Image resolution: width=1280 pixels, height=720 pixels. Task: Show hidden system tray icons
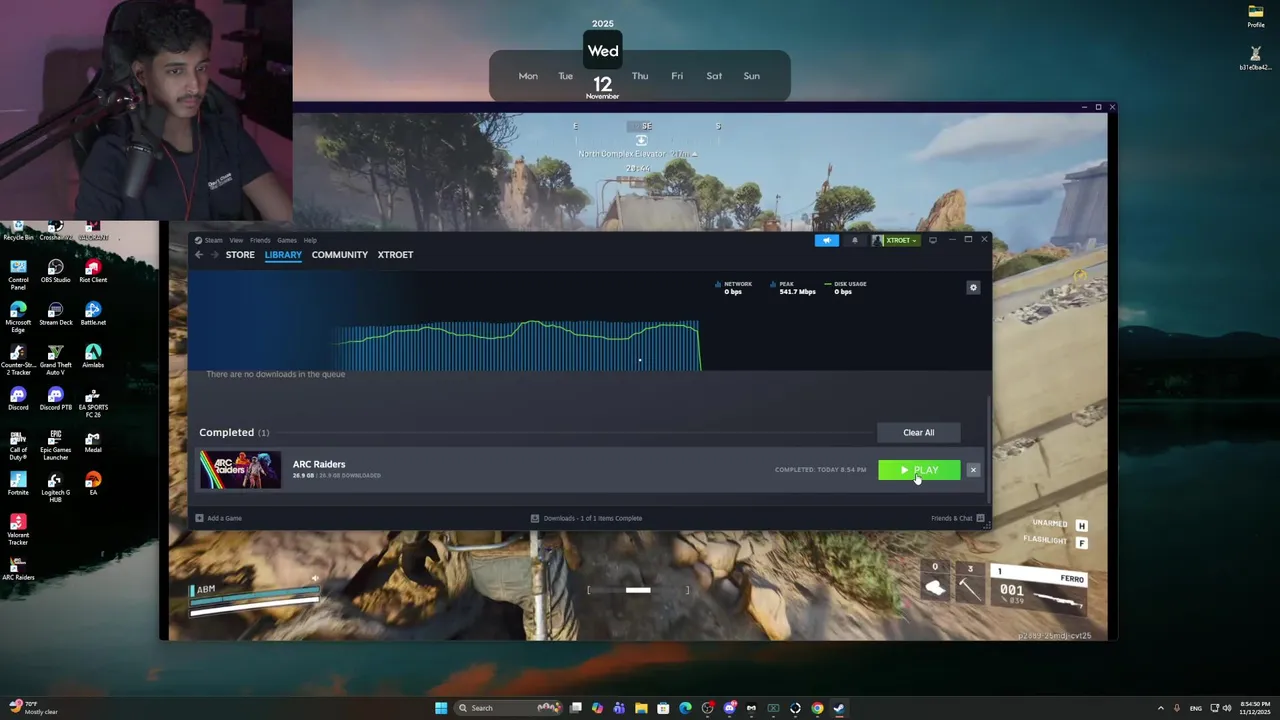[x=1161, y=708]
